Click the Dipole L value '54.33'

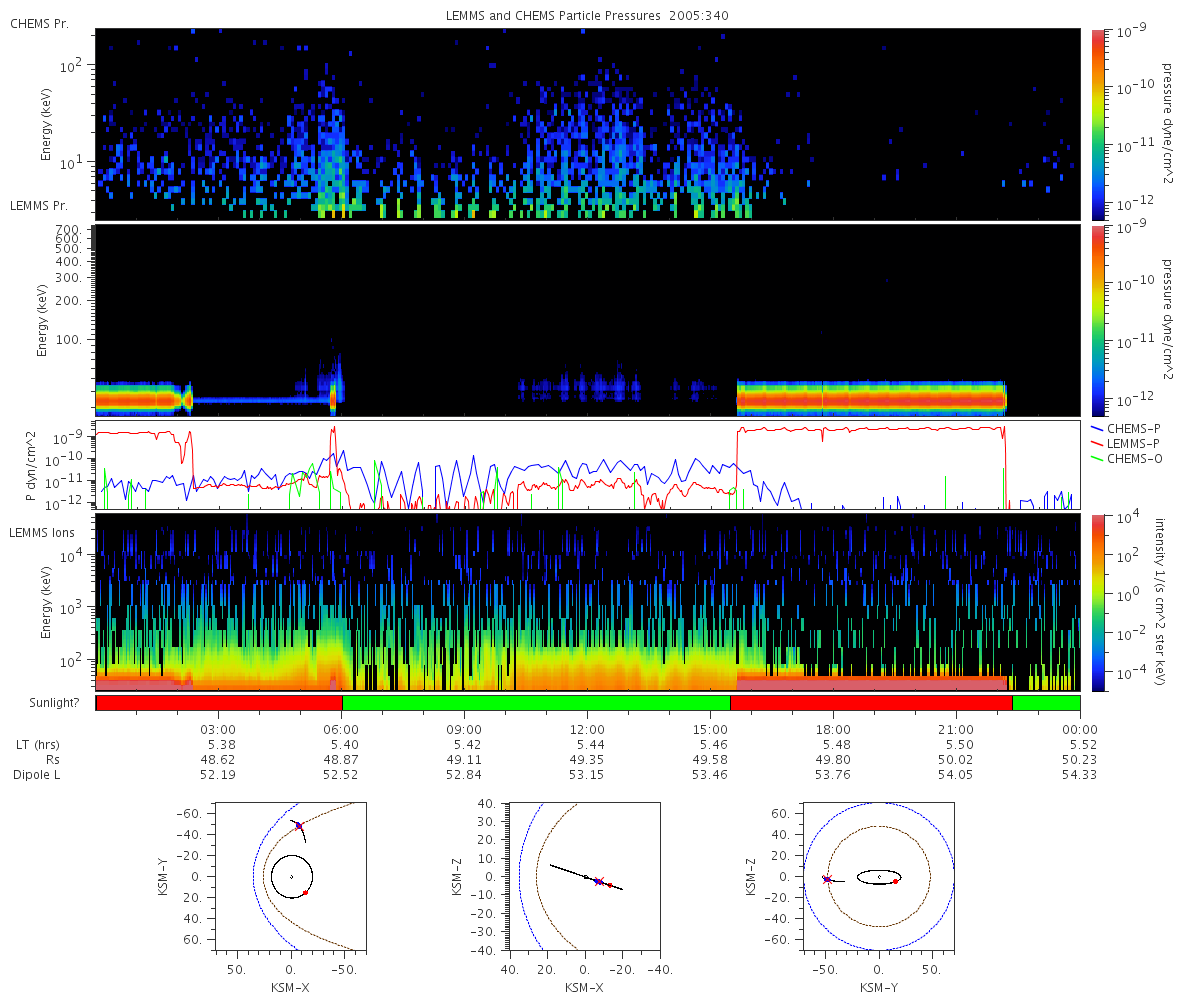(x=1080, y=774)
